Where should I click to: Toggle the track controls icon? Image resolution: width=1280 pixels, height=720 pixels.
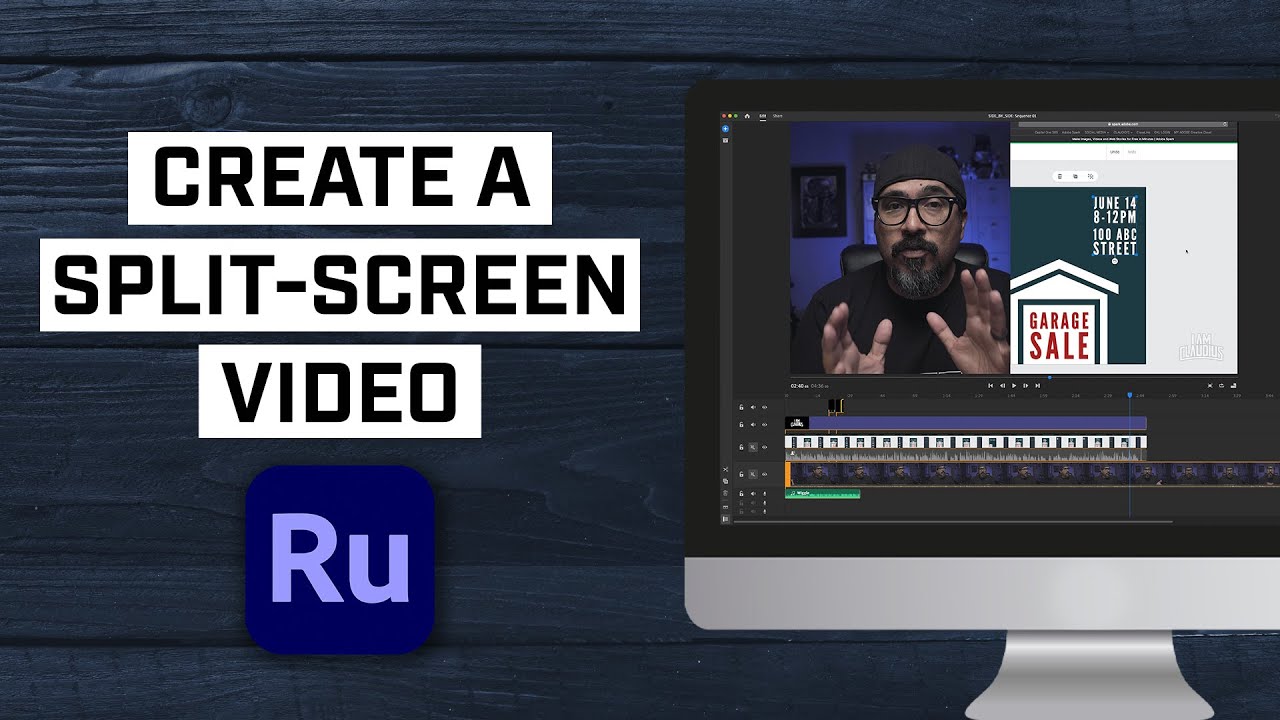pos(725,519)
